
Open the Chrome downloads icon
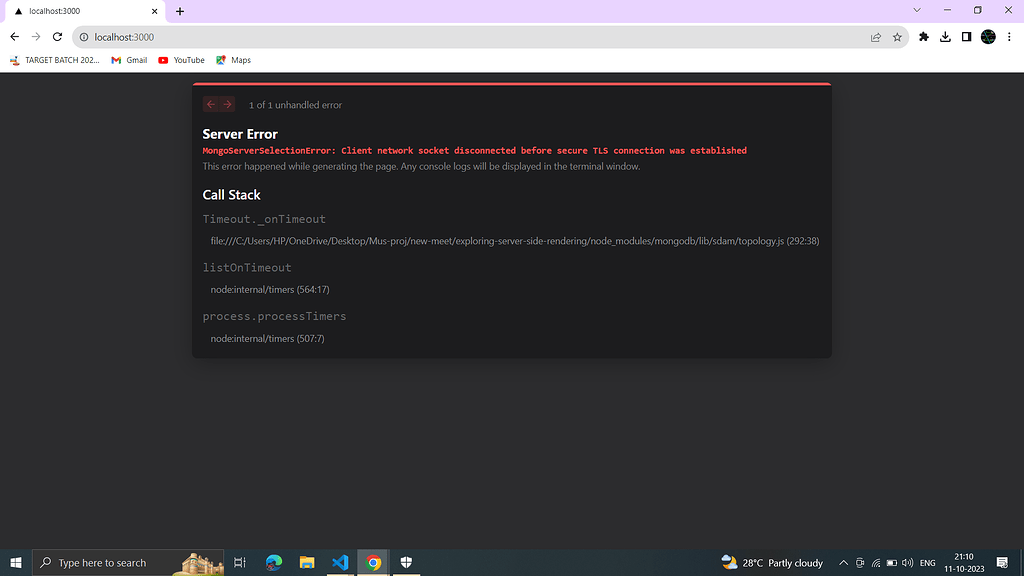pyautogui.click(x=945, y=37)
